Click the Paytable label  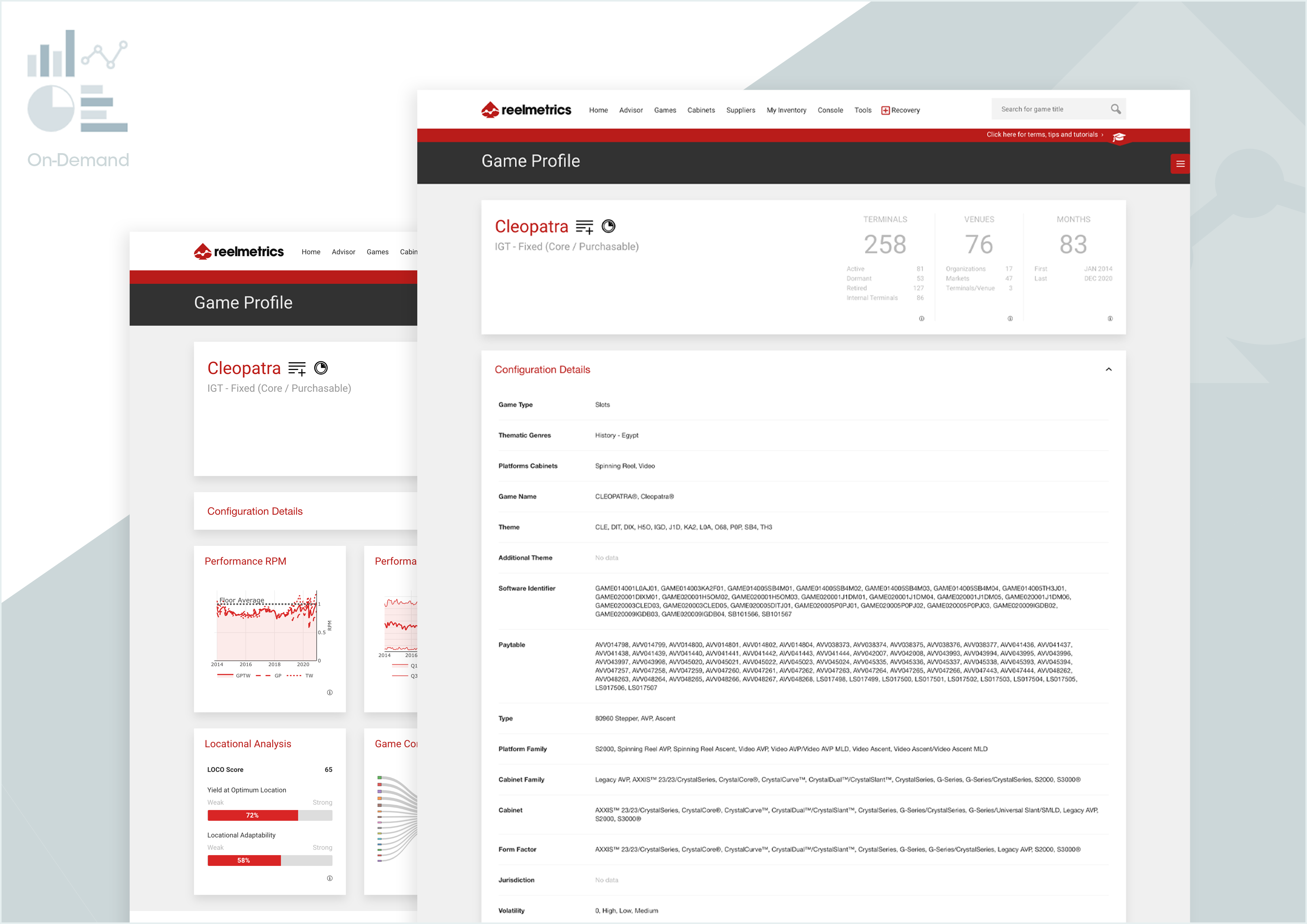[x=511, y=645]
